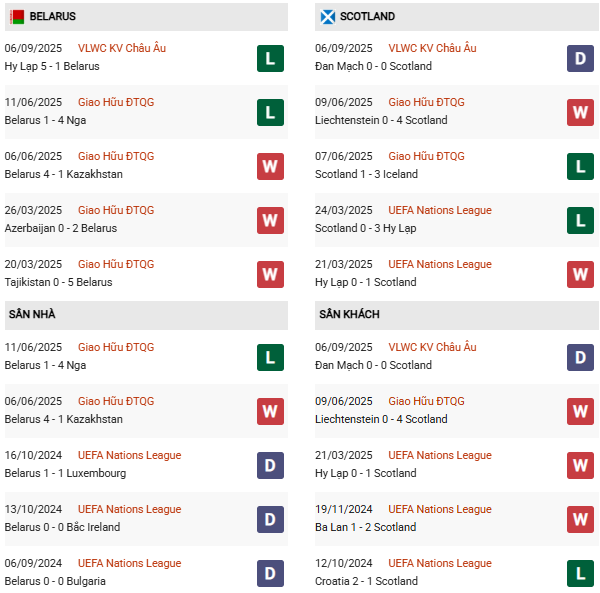600x593 pixels.
Task: Click the D badge for Belarus 0 - 0 Bulgaria
Action: point(270,573)
